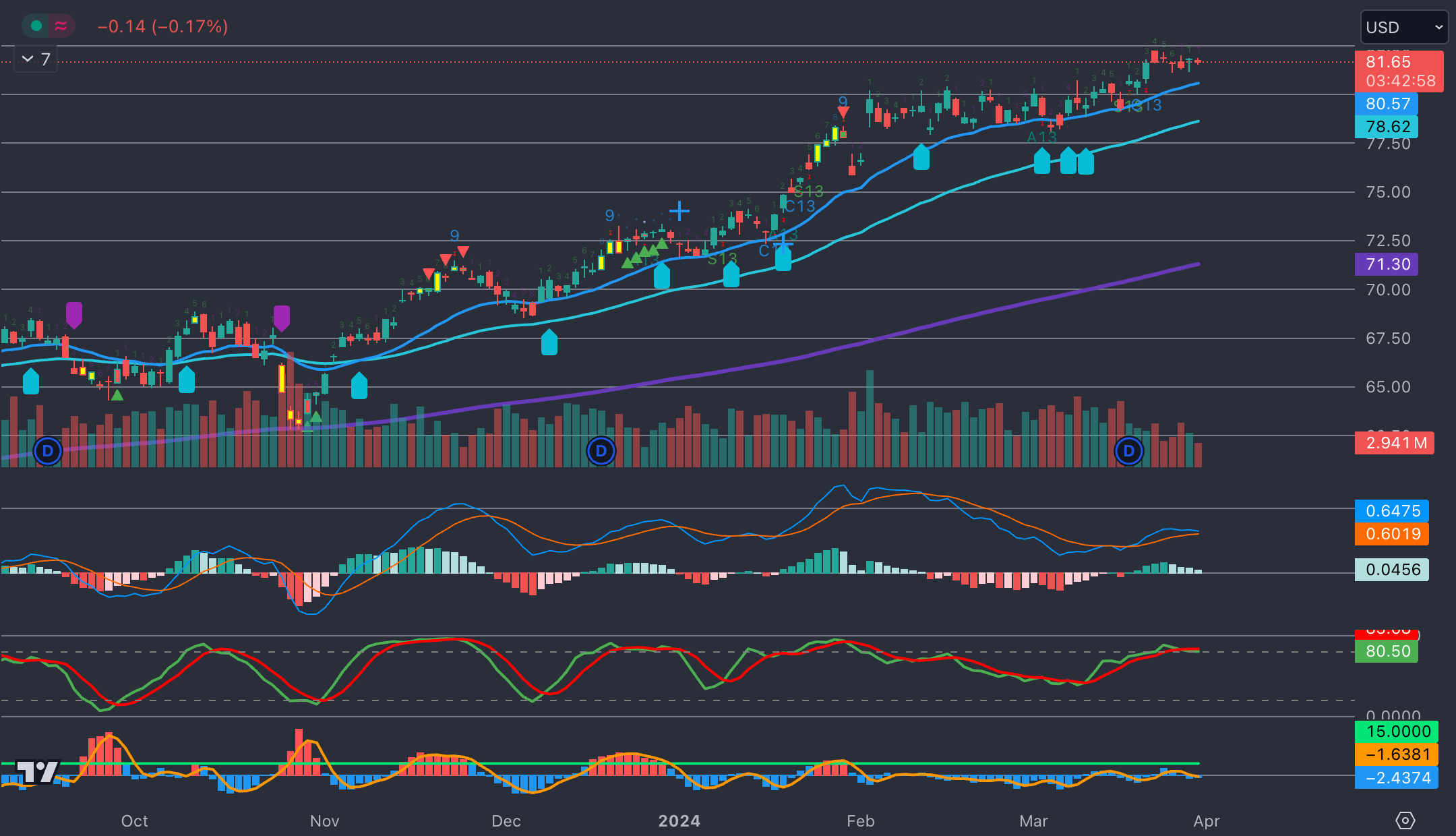Screen dimensions: 1456x836
Task: Click the Mar label on time axis
Action: (1034, 821)
